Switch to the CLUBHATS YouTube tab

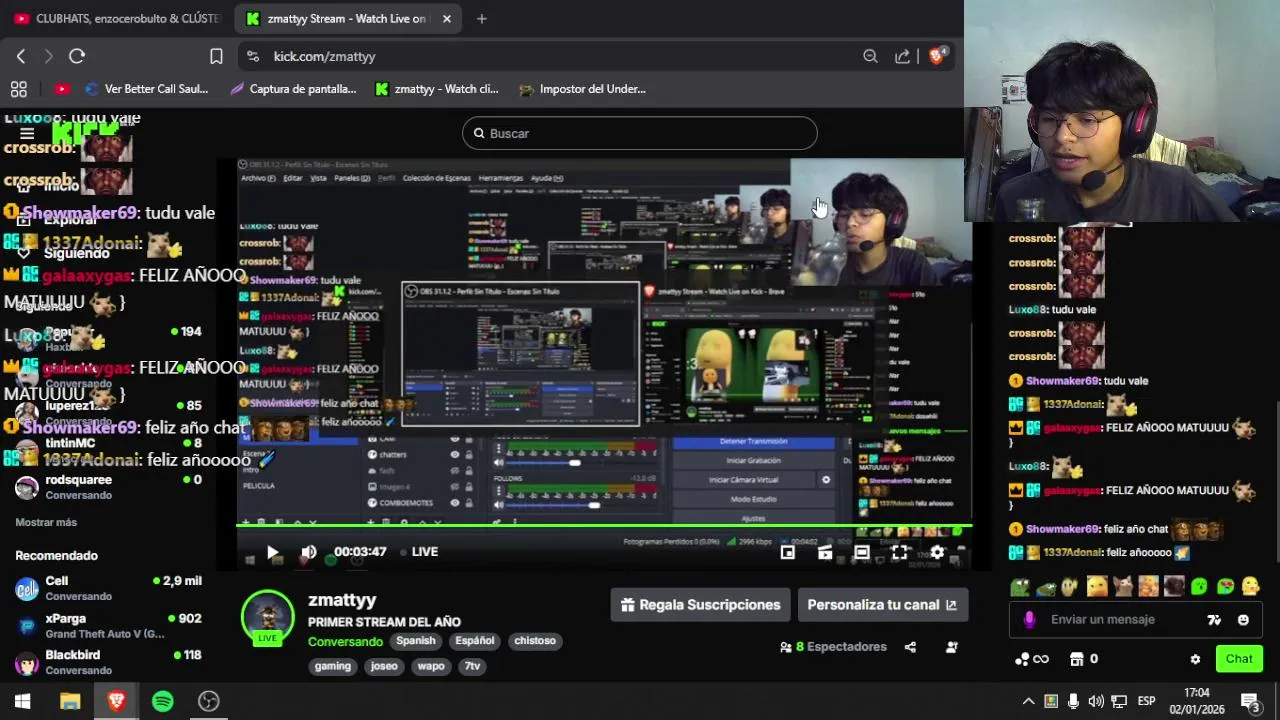[x=117, y=18]
